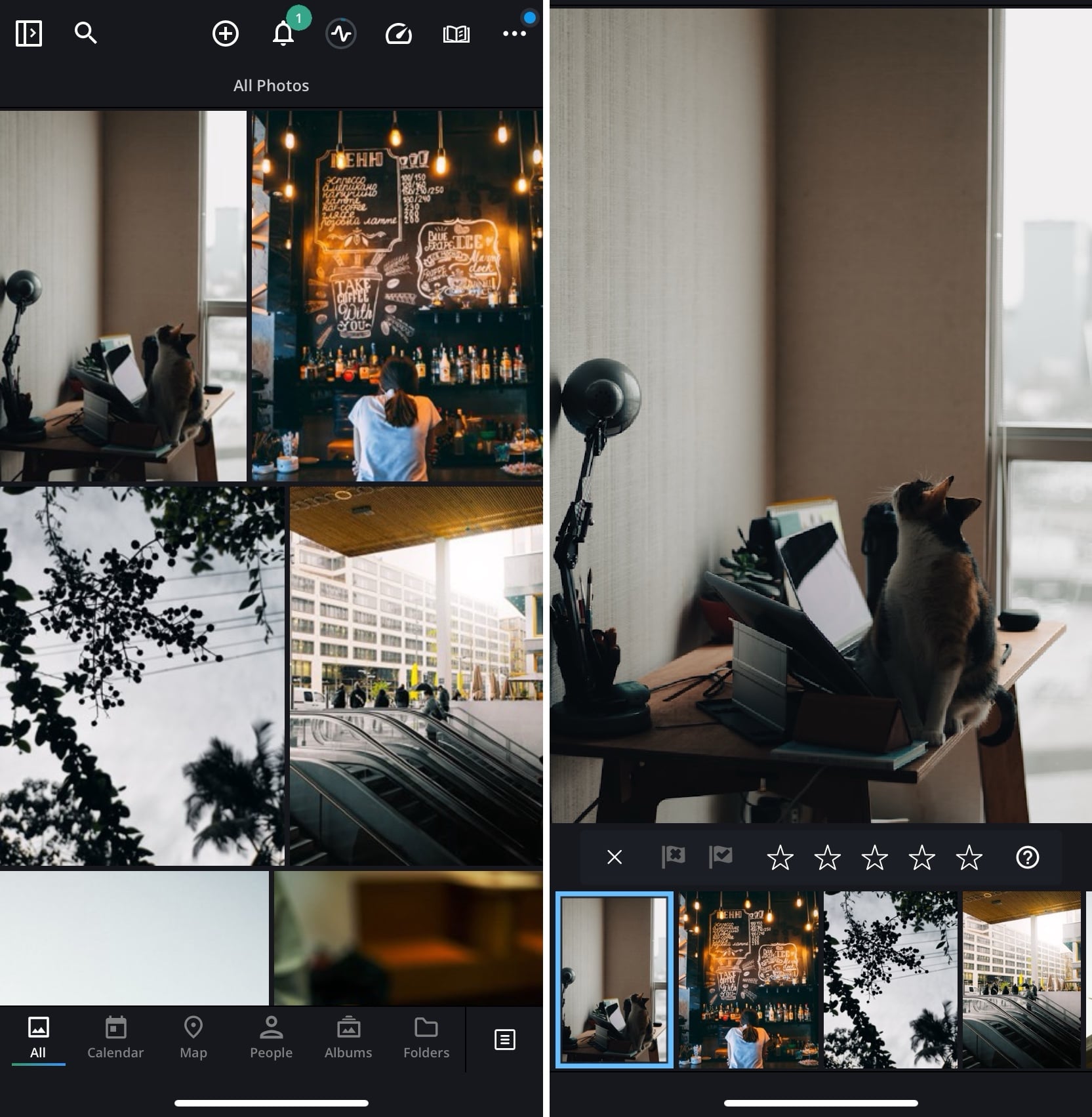Add new photos using the plus icon

(x=225, y=33)
